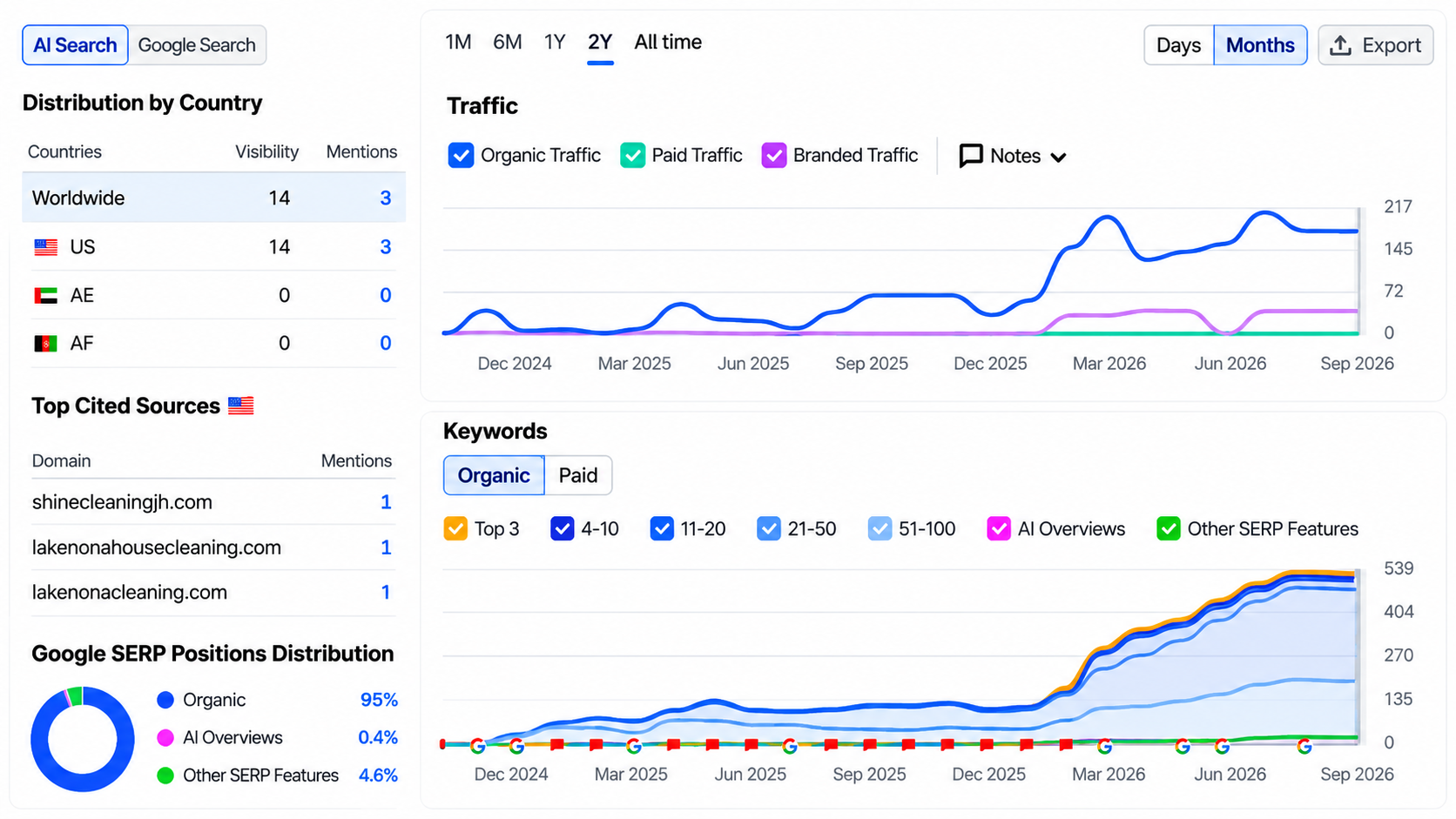The width and height of the screenshot is (1456, 819).
Task: Show the All time range
Action: 668,42
